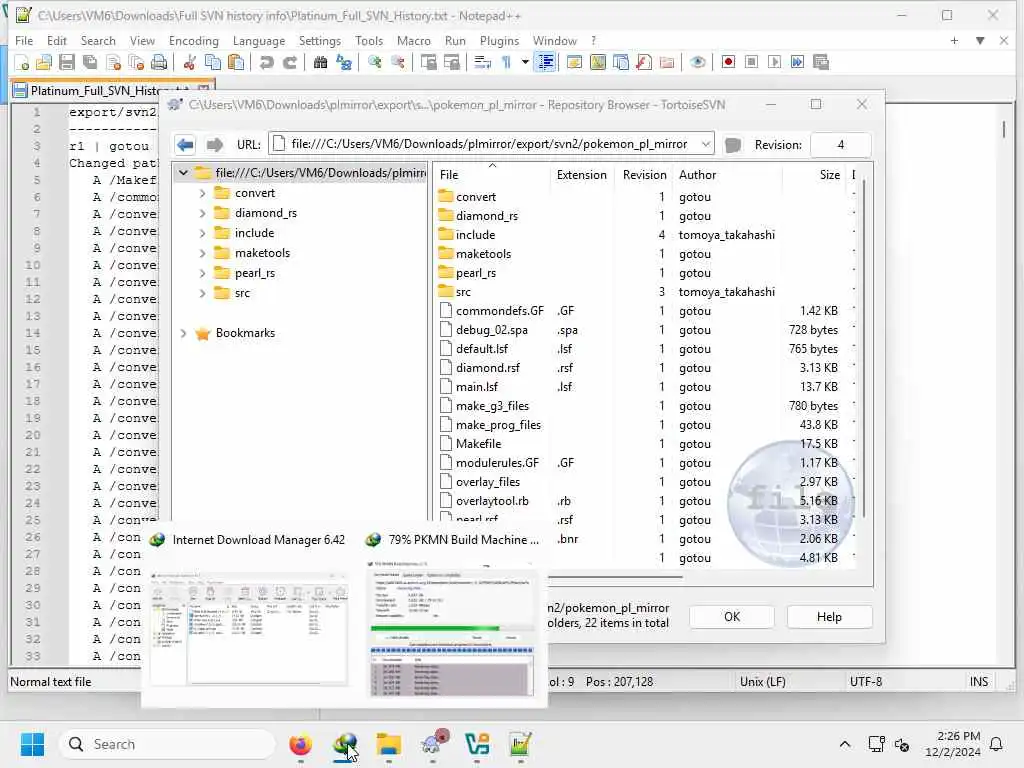Image resolution: width=1024 pixels, height=768 pixels.
Task: Open the URL combo box dropdown arrow
Action: [705, 144]
